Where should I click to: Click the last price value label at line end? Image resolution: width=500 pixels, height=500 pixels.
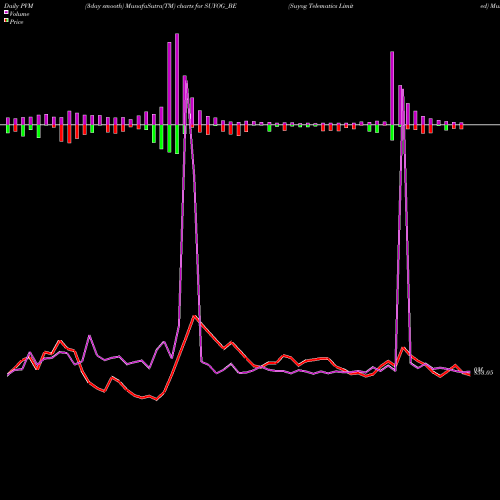(x=483, y=373)
